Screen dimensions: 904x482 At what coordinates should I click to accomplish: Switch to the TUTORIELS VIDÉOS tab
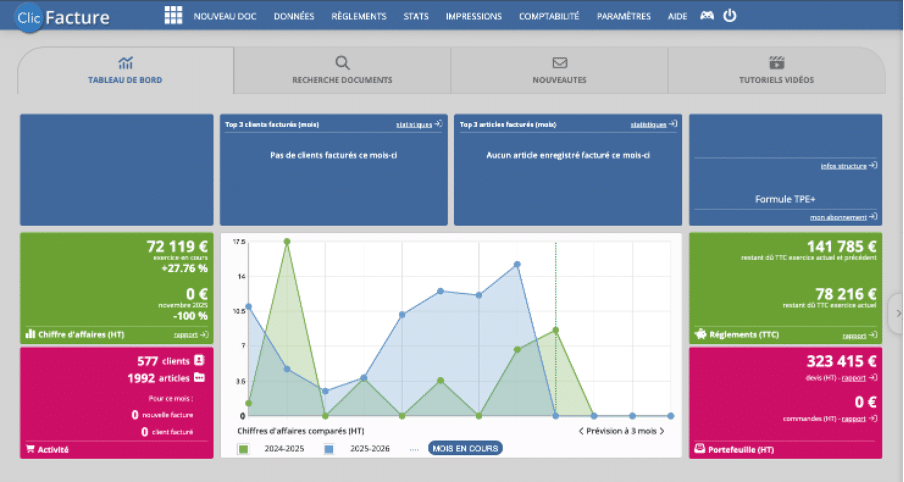pyautogui.click(x=776, y=70)
